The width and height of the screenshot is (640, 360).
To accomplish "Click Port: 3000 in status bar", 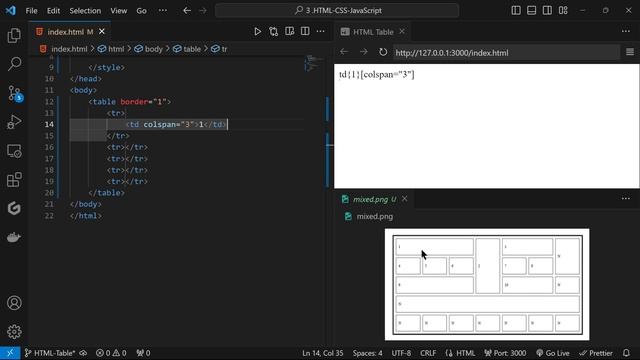I will (505, 353).
